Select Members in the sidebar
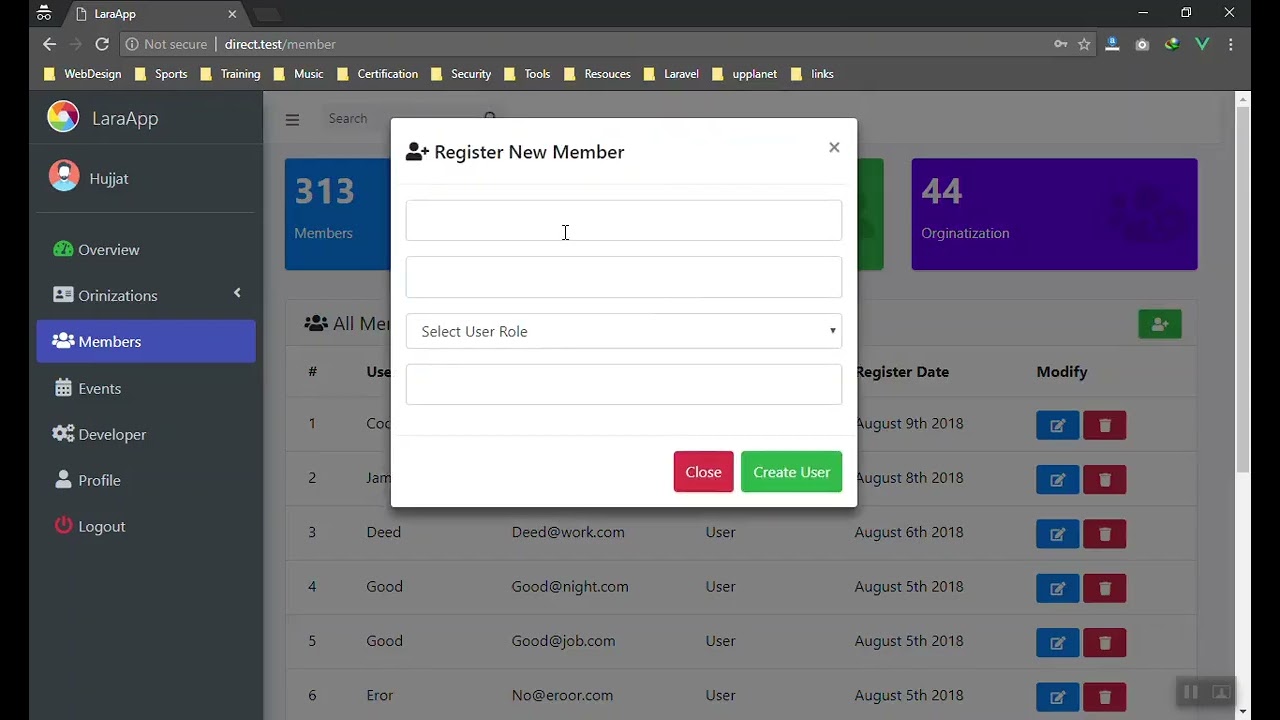 coord(146,341)
